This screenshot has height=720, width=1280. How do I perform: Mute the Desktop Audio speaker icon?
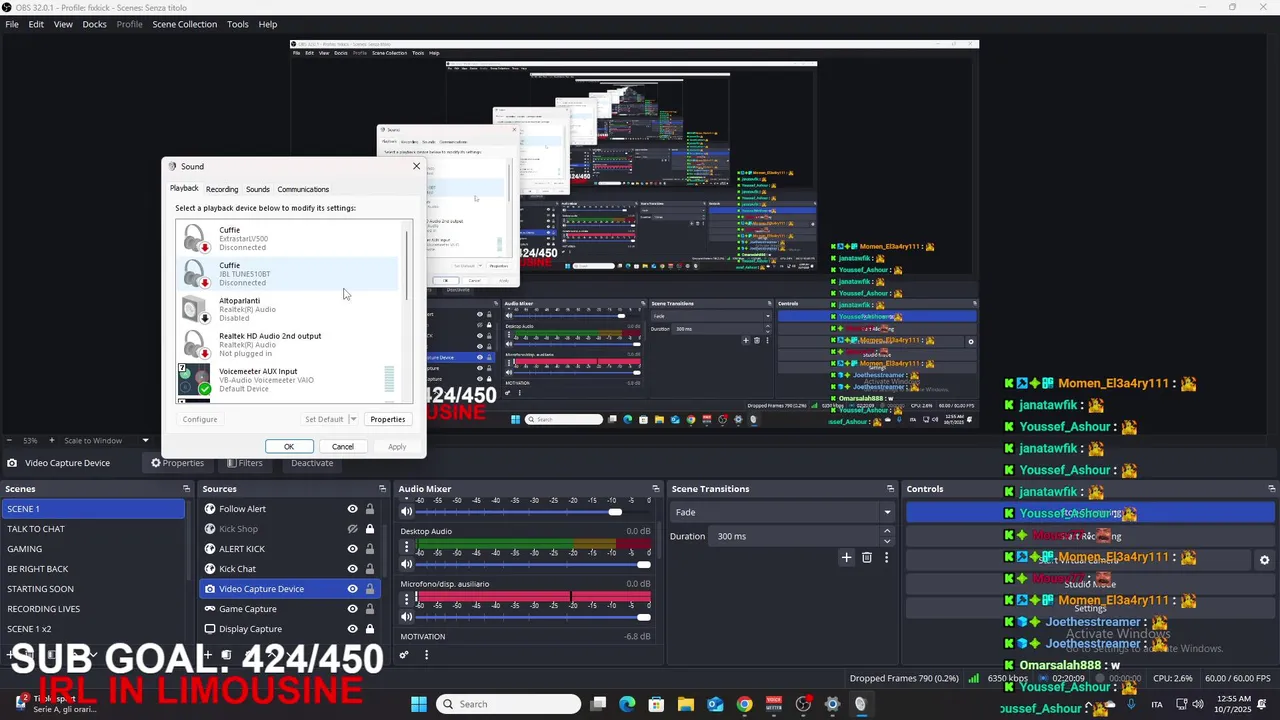407,564
